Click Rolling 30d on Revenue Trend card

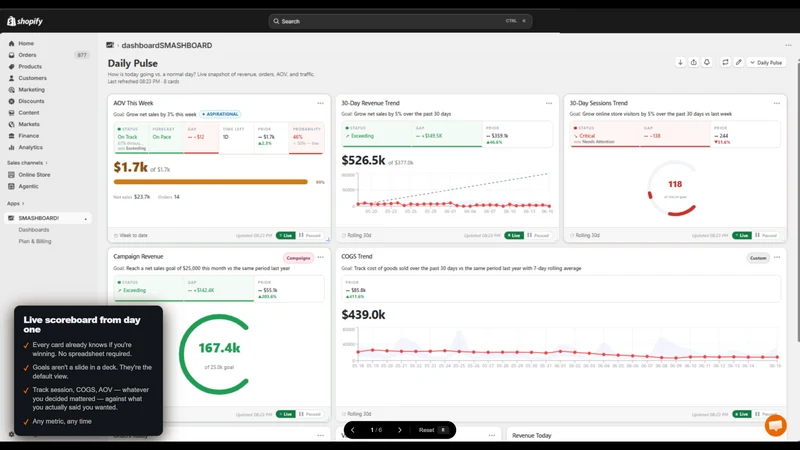pos(359,236)
